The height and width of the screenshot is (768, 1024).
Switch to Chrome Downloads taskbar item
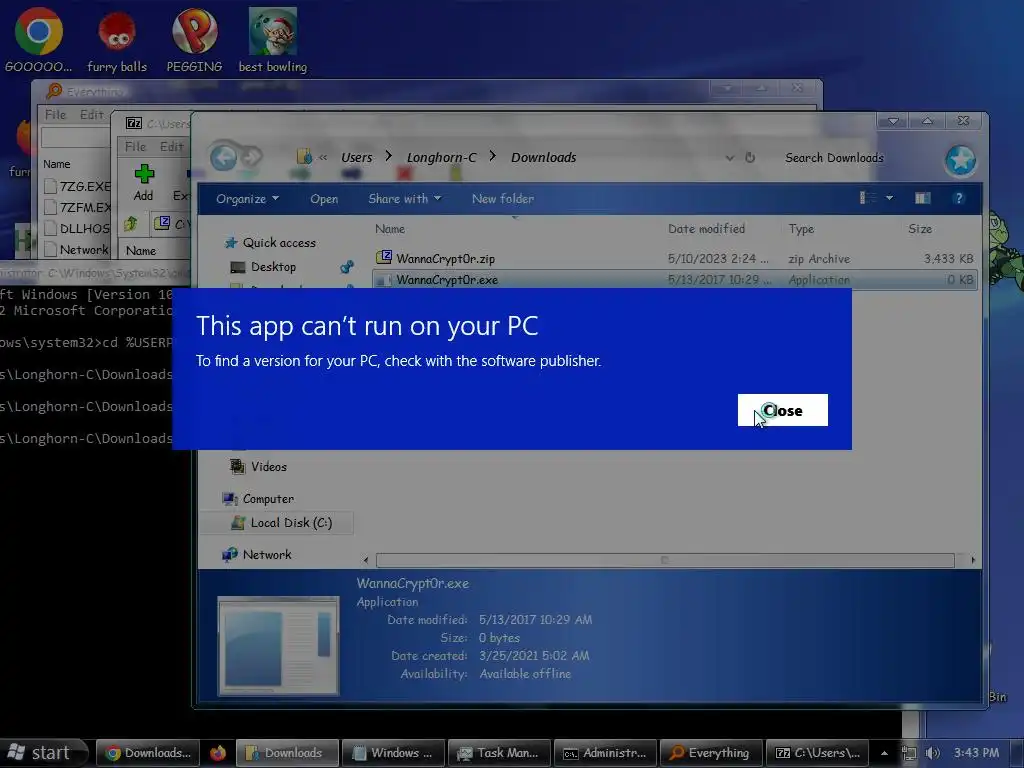[x=149, y=753]
